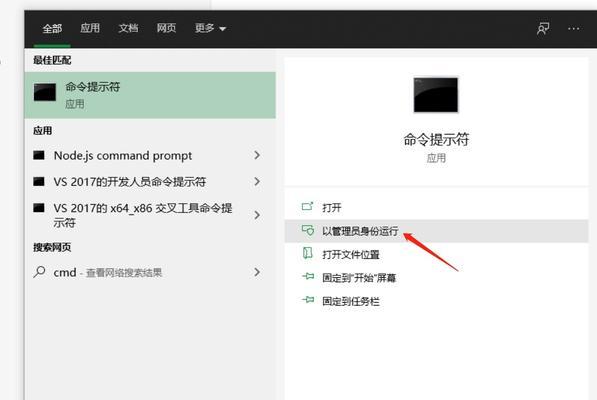
Task: Choose 以管理员身份运行
Action: pyautogui.click(x=436, y=231)
